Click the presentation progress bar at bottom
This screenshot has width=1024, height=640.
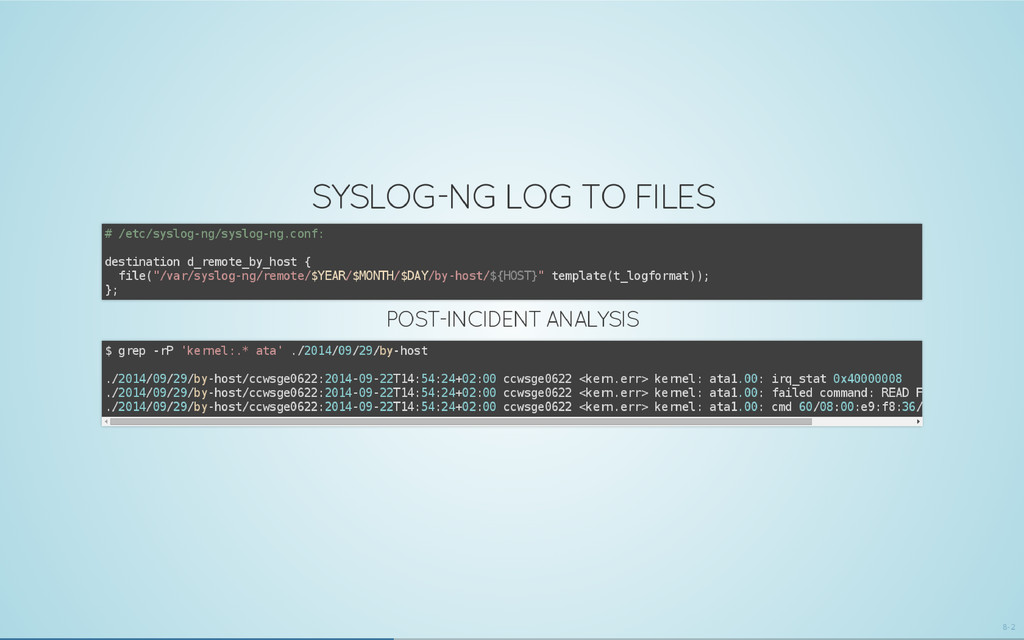click(512, 638)
